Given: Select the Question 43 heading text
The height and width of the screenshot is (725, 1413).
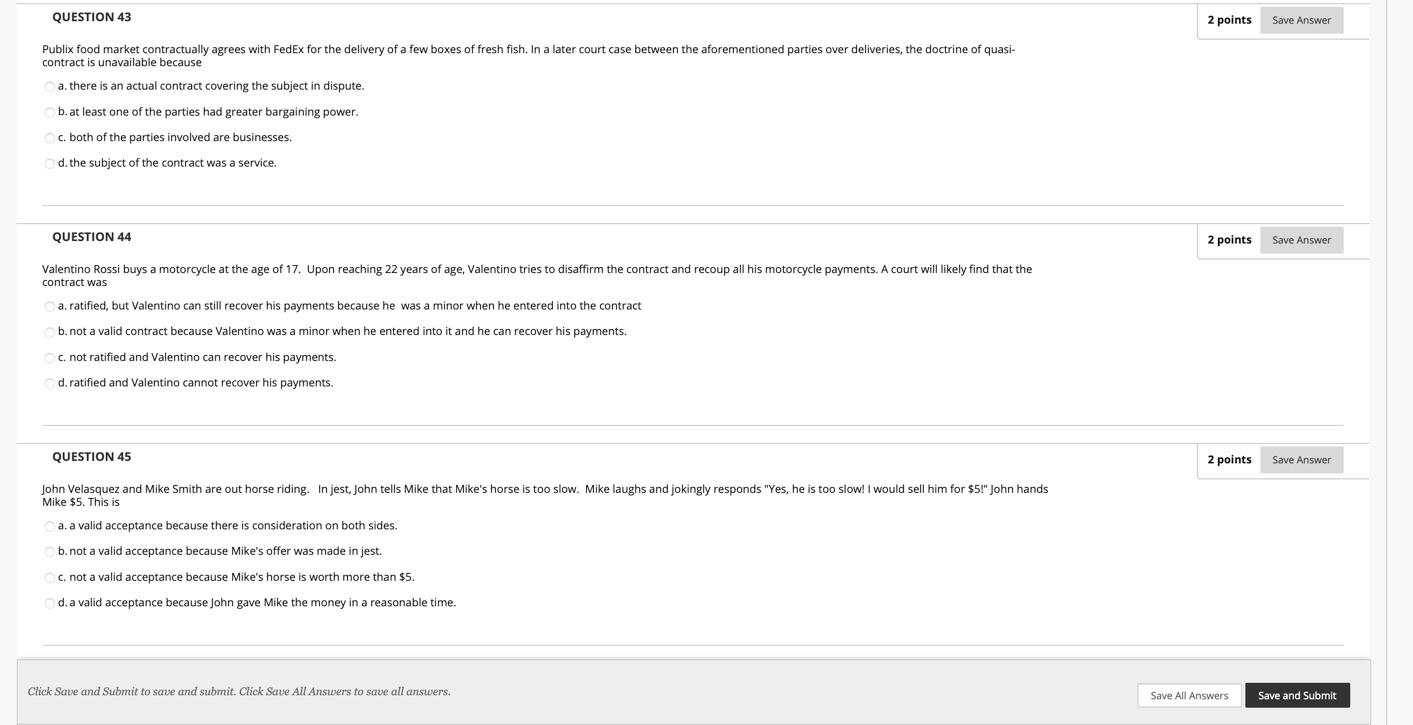Looking at the screenshot, I should click(91, 14).
